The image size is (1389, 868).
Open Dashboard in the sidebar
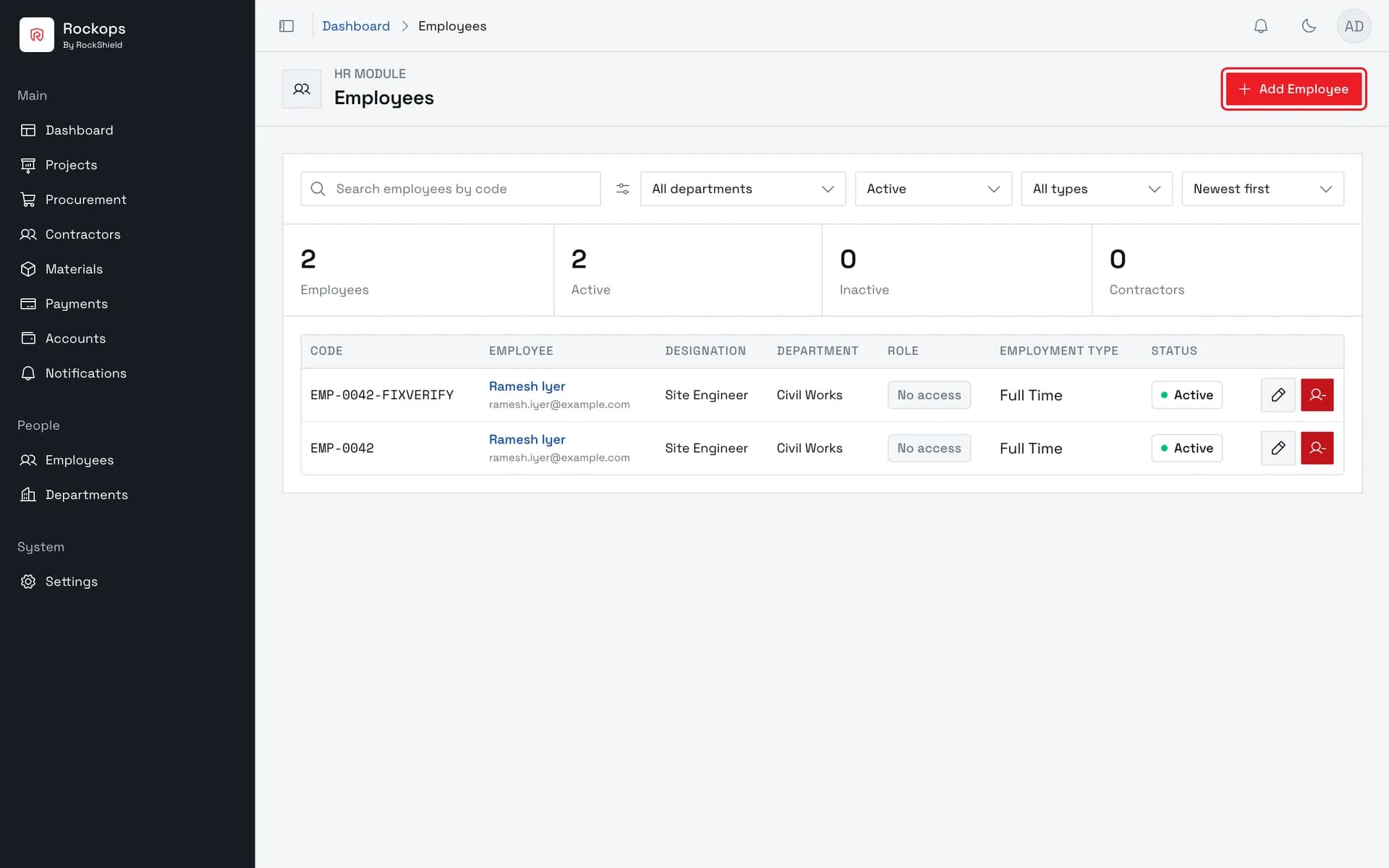click(x=127, y=130)
